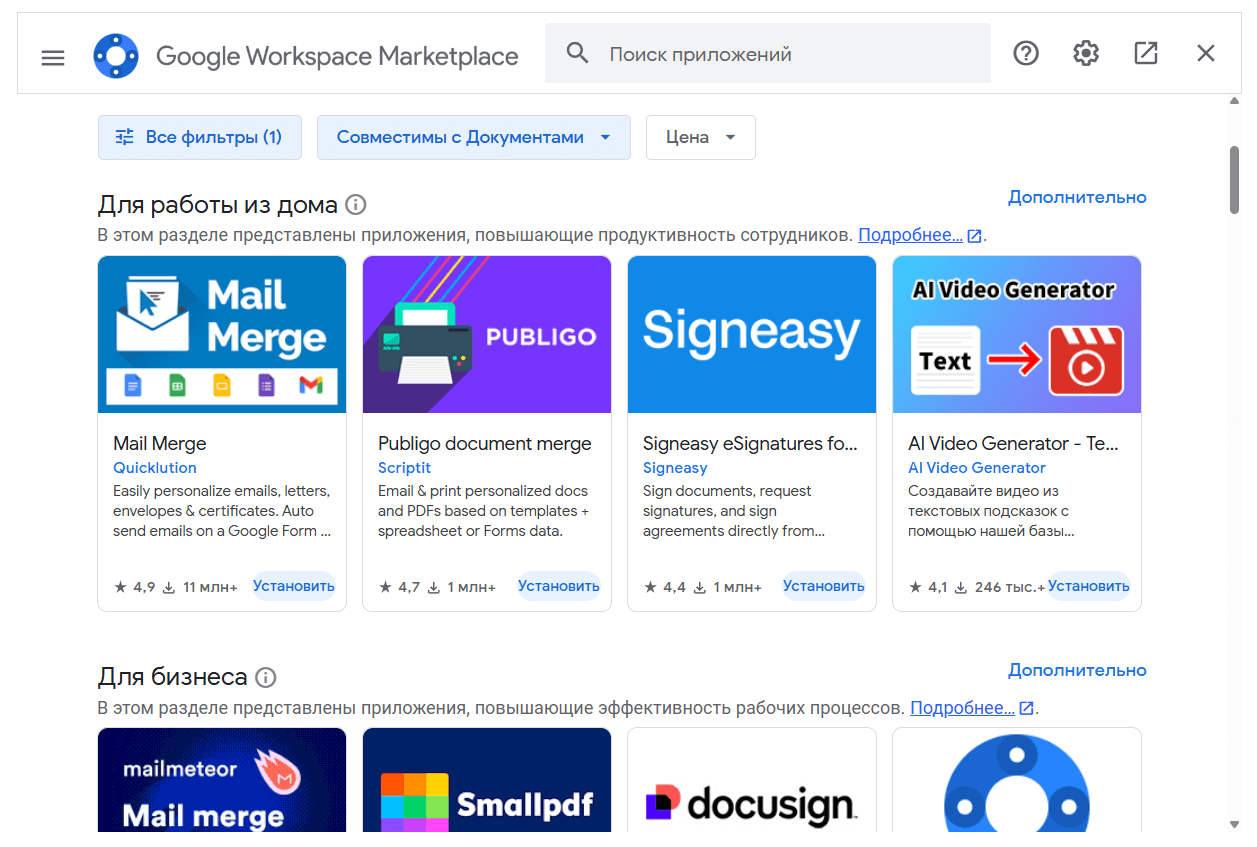Open the PUBLIGO banner image
This screenshot has height=847, width=1257.
(x=487, y=334)
